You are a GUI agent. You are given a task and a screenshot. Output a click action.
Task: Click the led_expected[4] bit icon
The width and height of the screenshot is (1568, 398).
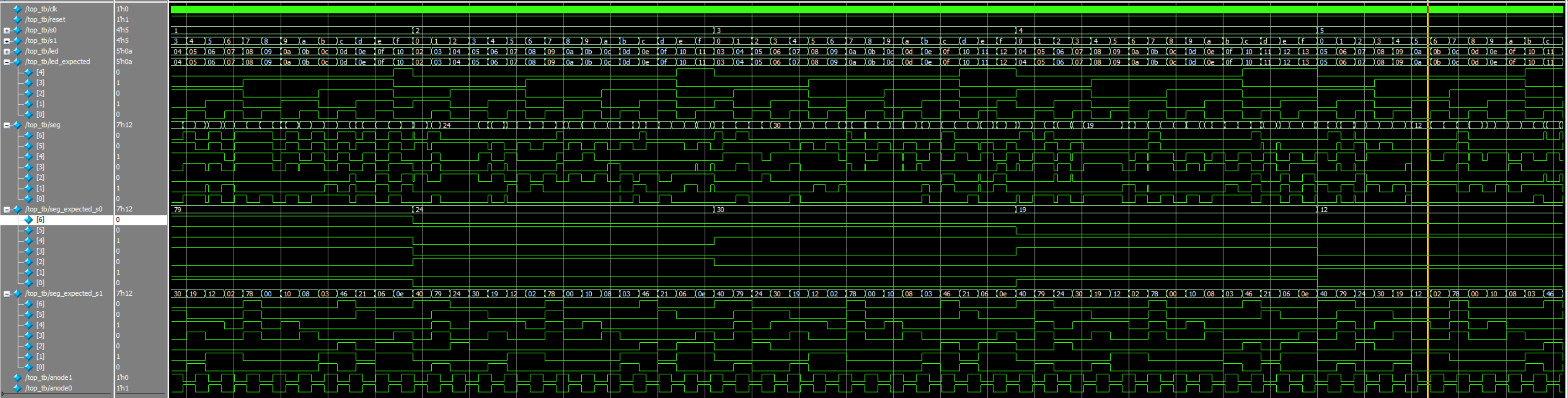pyautogui.click(x=29, y=72)
